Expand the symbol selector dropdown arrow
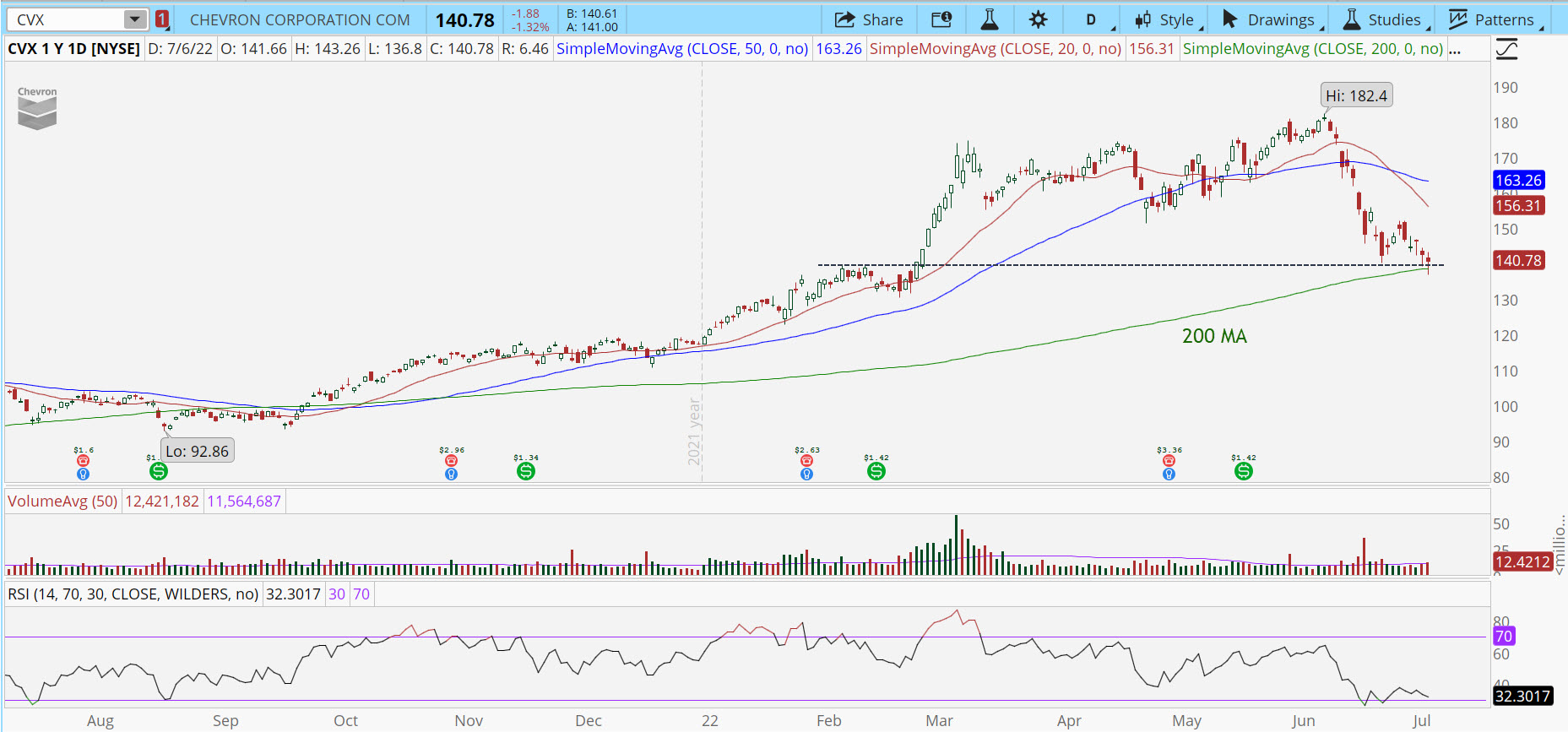 134,19
